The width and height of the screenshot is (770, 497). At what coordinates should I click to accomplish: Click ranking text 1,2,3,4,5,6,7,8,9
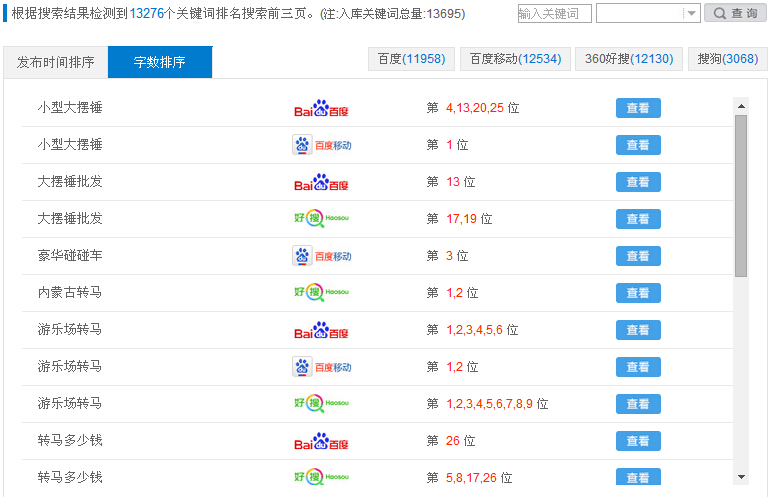click(489, 404)
